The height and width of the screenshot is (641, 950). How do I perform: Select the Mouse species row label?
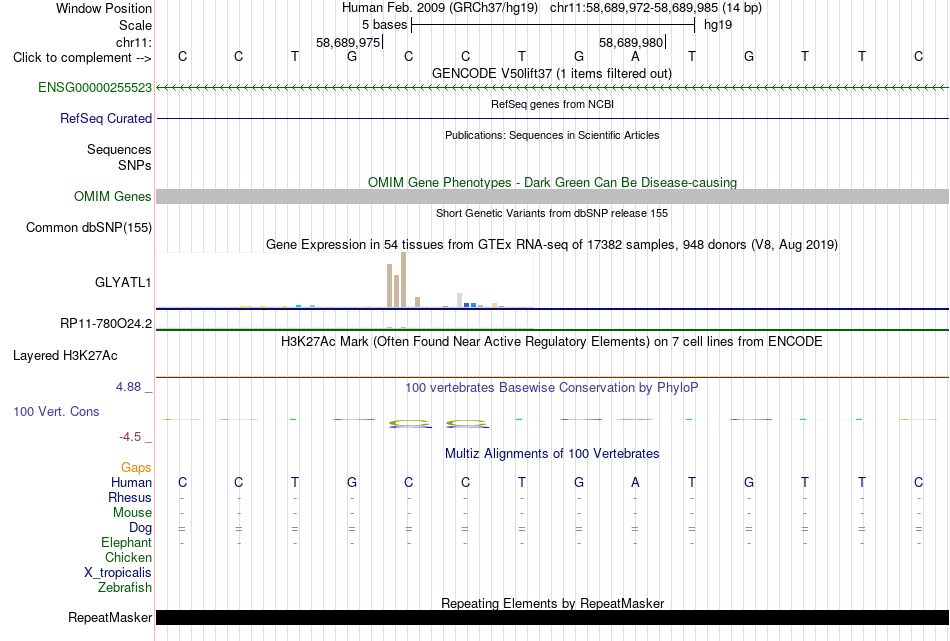[x=132, y=513]
